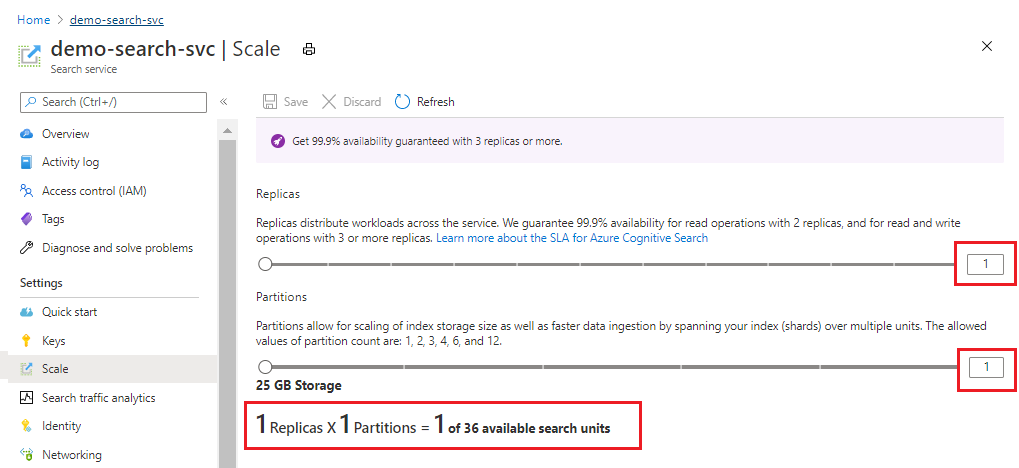Collapse the sidebar using the double chevron
The width and height of the screenshot is (1019, 468).
click(224, 102)
